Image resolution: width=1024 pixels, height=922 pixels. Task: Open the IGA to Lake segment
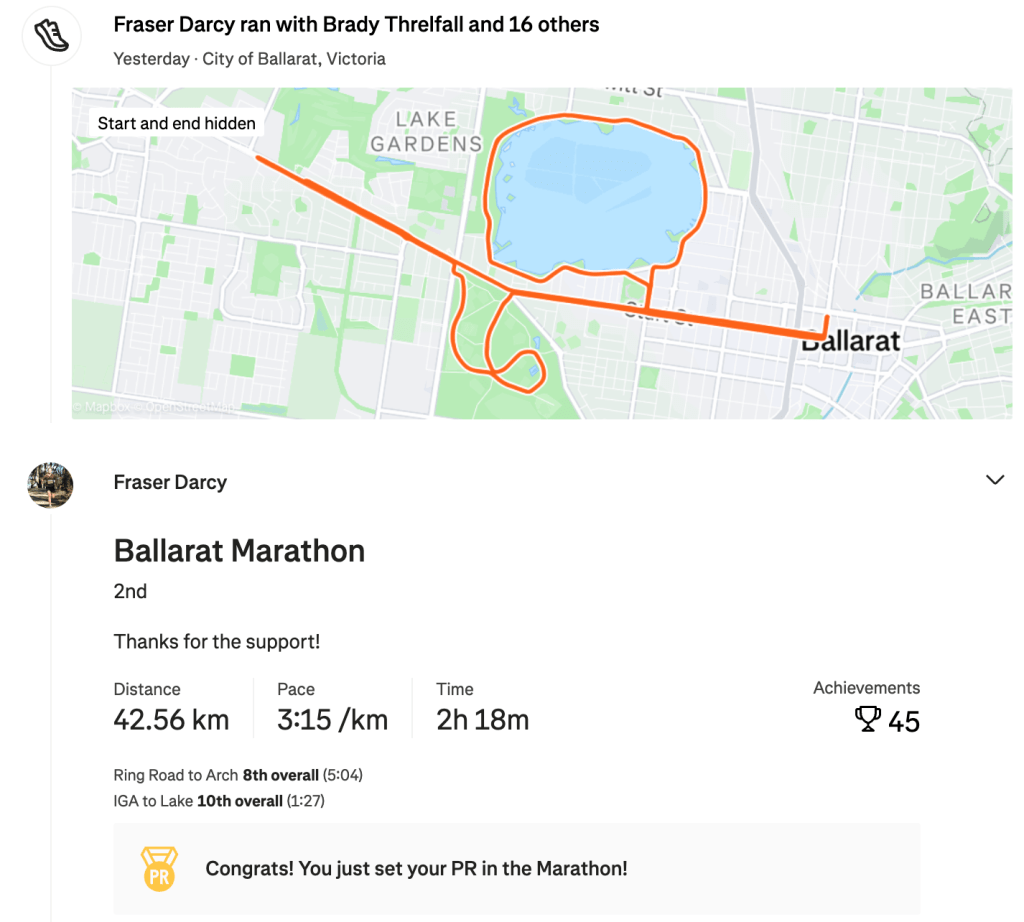point(153,800)
